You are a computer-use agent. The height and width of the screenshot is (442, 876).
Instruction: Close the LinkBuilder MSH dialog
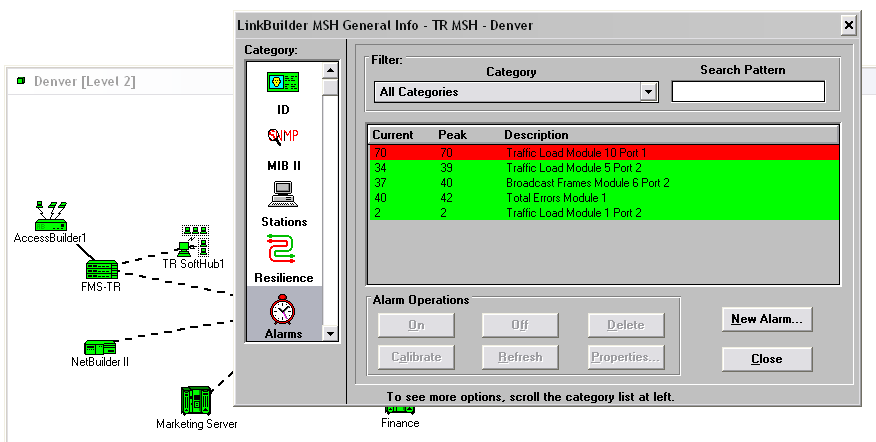pos(849,25)
